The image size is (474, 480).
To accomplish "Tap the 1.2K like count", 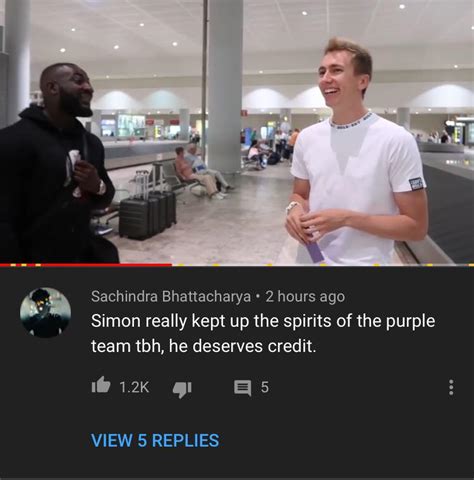I will tap(134, 387).
